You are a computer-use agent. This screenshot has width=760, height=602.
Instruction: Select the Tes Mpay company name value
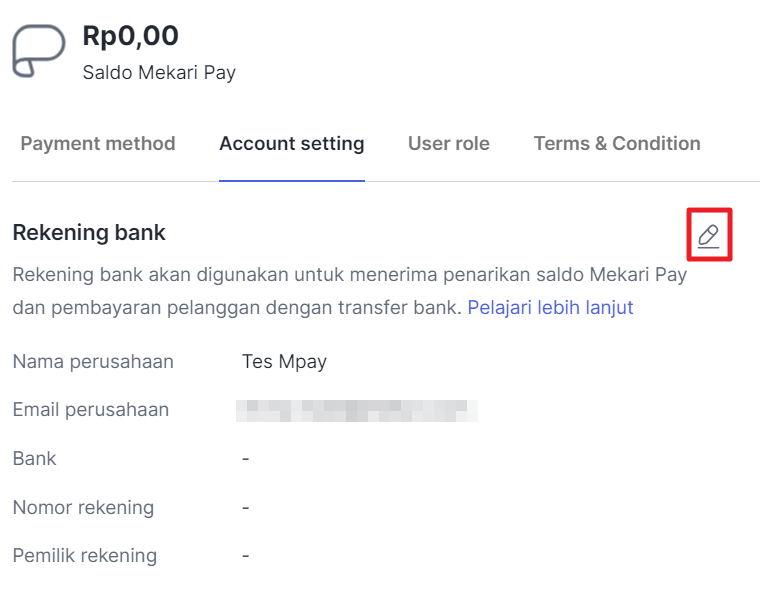pos(285,362)
